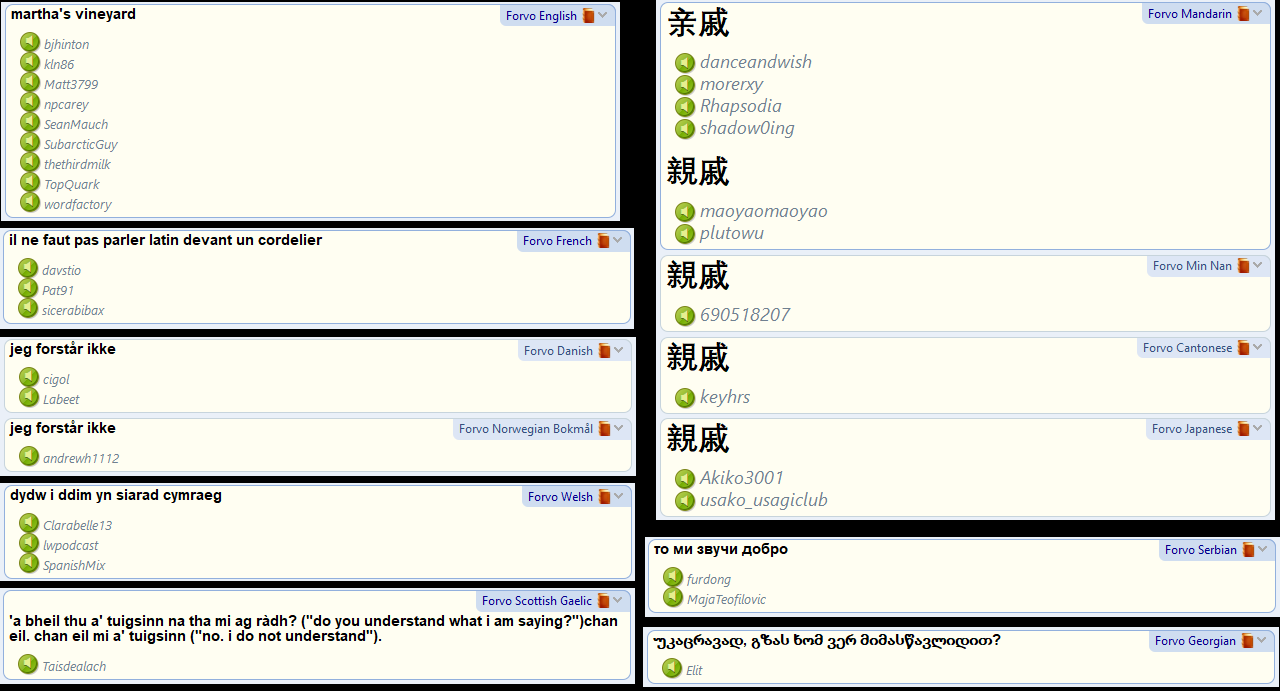The width and height of the screenshot is (1280, 691).
Task: Play bjhinton's pronunciation of martha's vineyard
Action: click(x=30, y=43)
